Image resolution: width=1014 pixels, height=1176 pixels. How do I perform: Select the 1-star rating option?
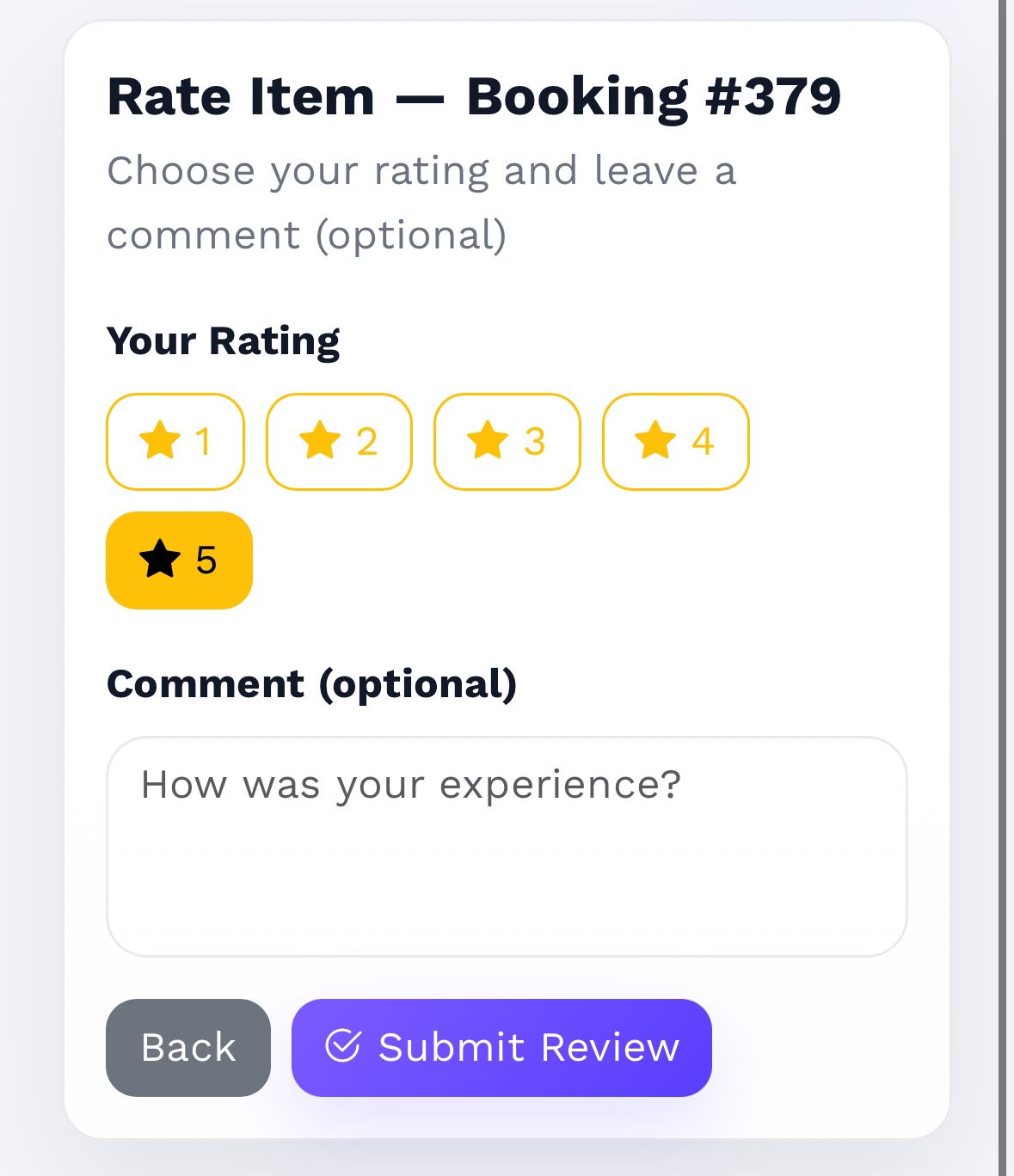(175, 442)
